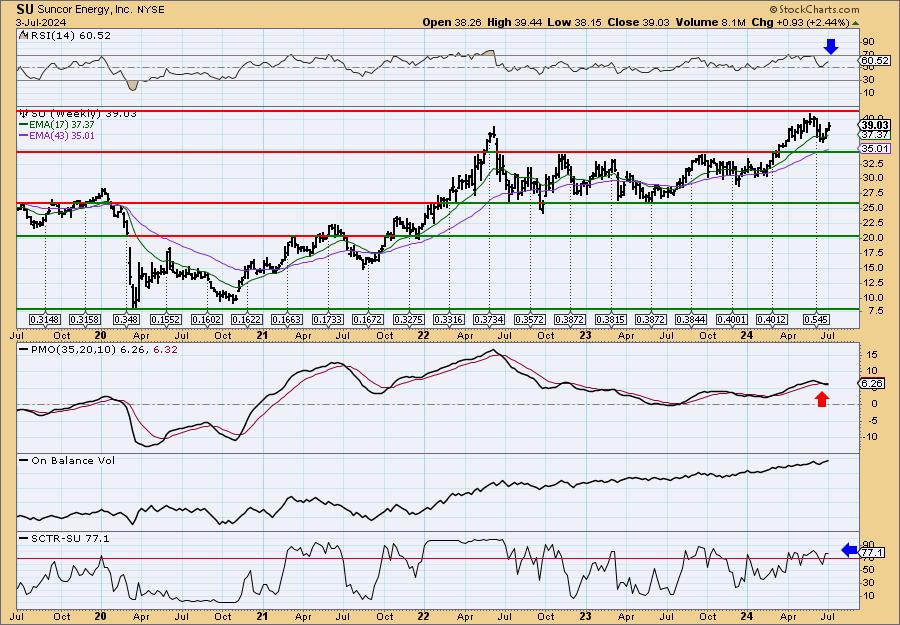Click the Volume 8.1M value

pyautogui.click(x=710, y=22)
